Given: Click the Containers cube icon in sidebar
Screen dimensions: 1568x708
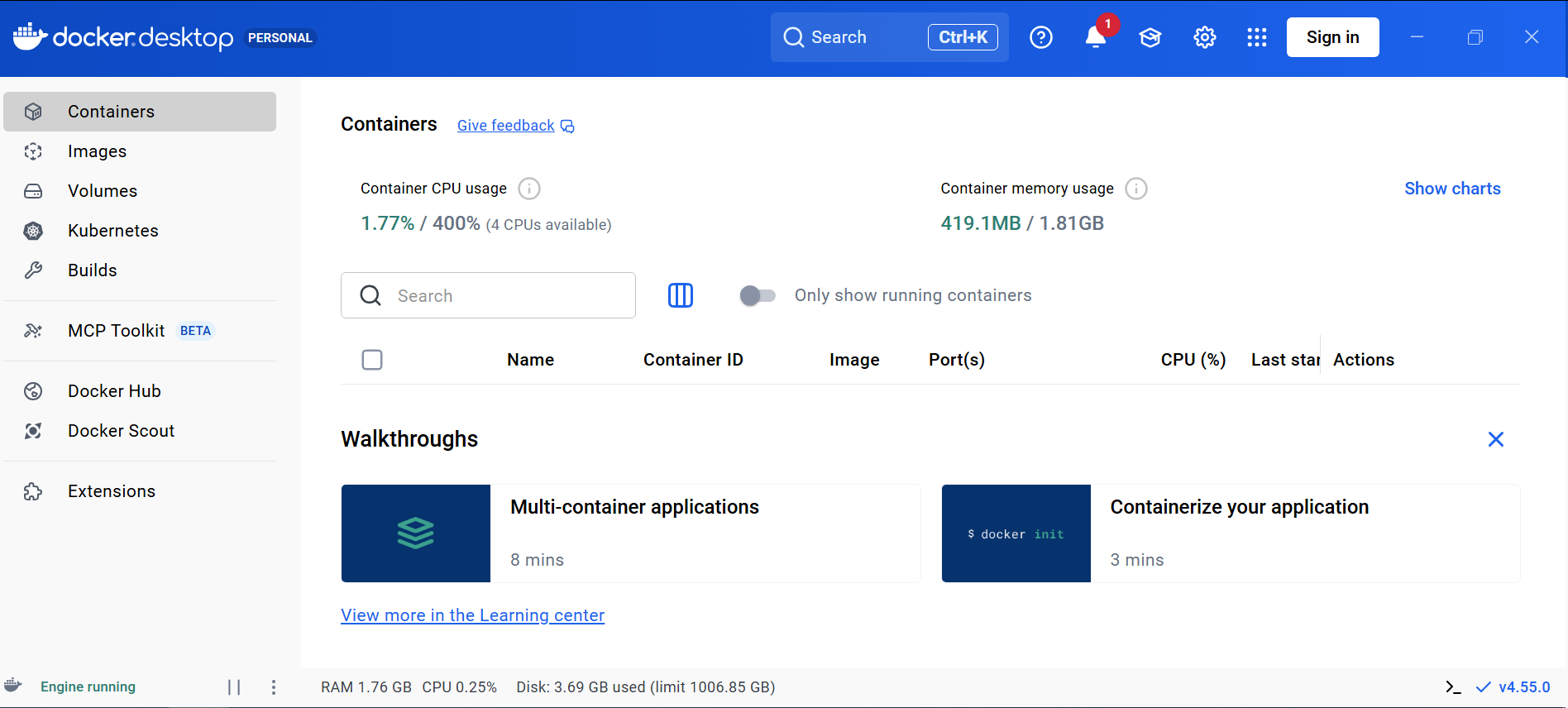Looking at the screenshot, I should click(33, 112).
